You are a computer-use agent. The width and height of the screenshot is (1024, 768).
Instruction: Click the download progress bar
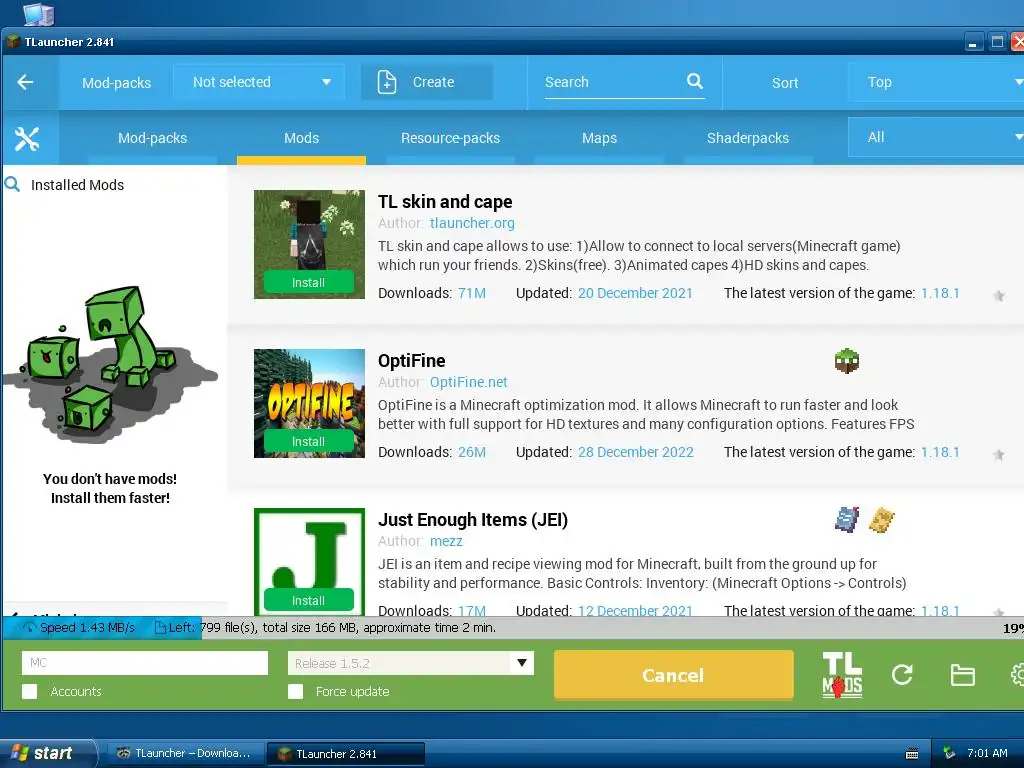click(513, 628)
